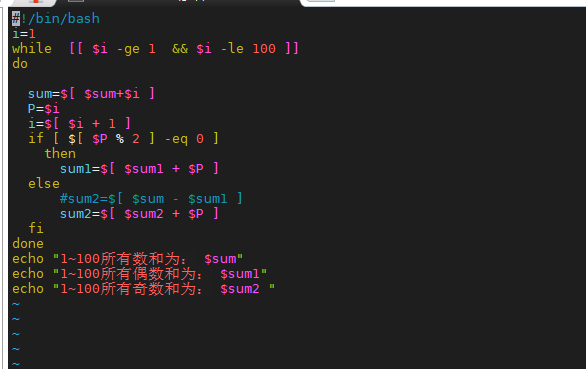Click the 'done' keyword
Screen dimensions: 586x369
click(x=28, y=243)
